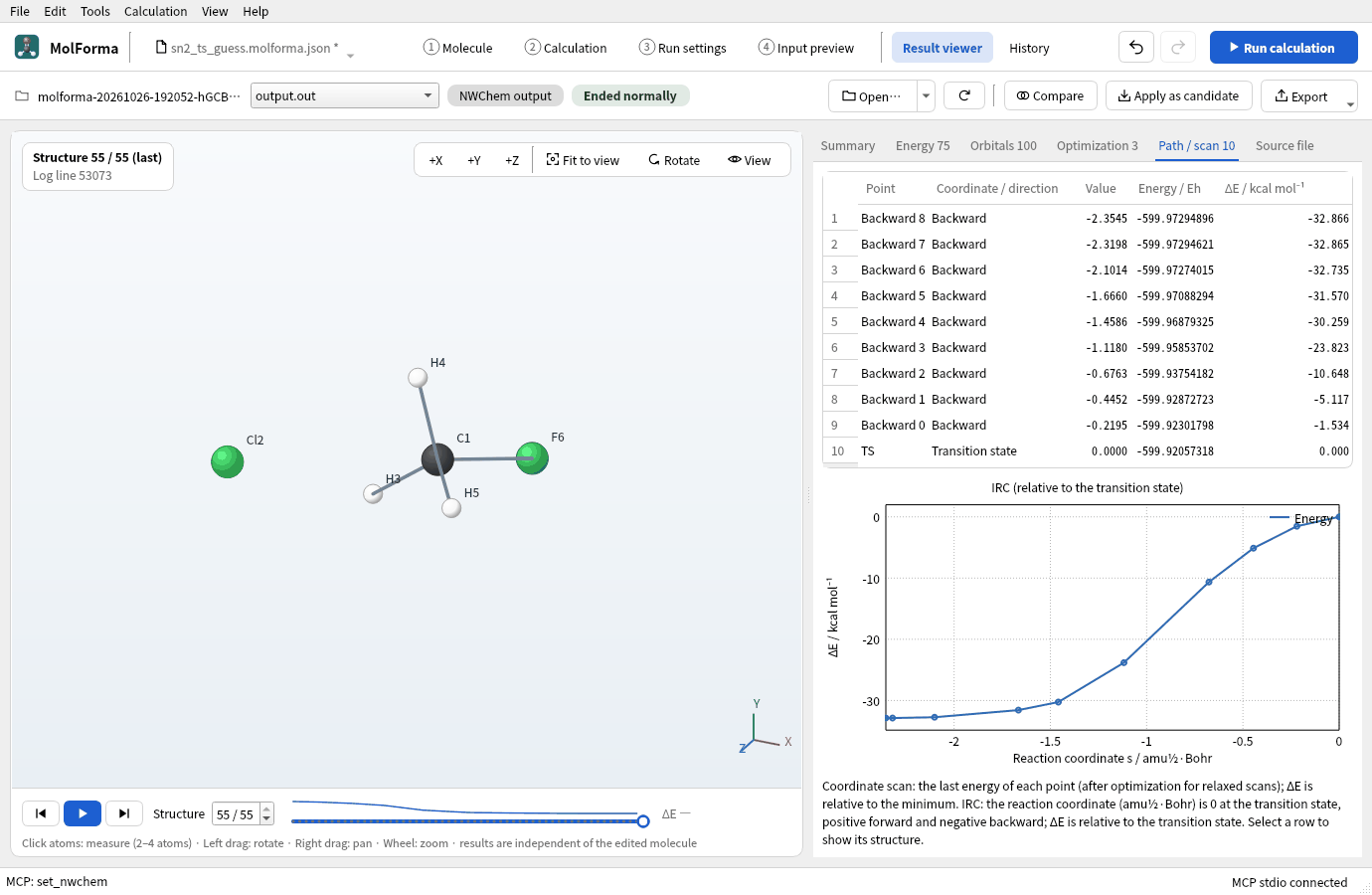Screen dimensions: 1372x895
Task: Export the results
Action: 1301,95
